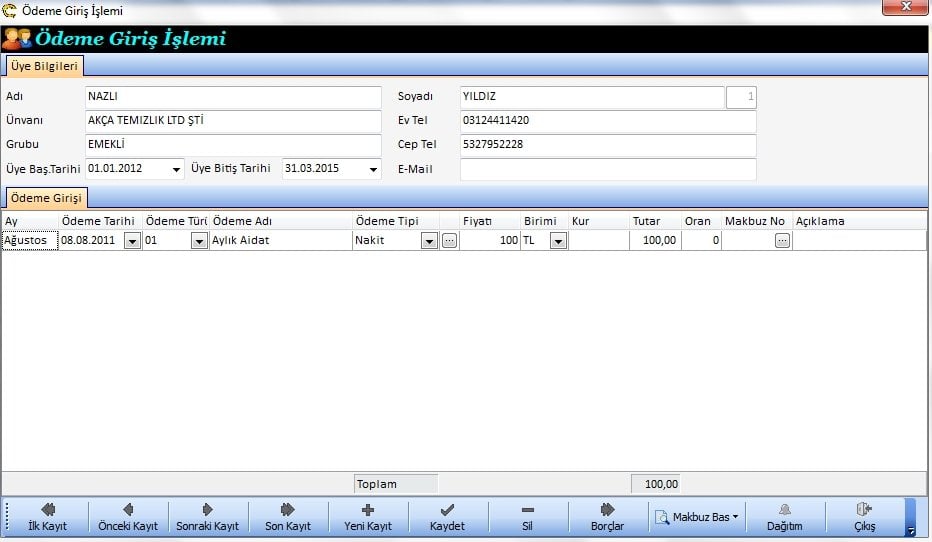Add a new record with Yeni Kayıt
The image size is (932, 542).
(367, 517)
